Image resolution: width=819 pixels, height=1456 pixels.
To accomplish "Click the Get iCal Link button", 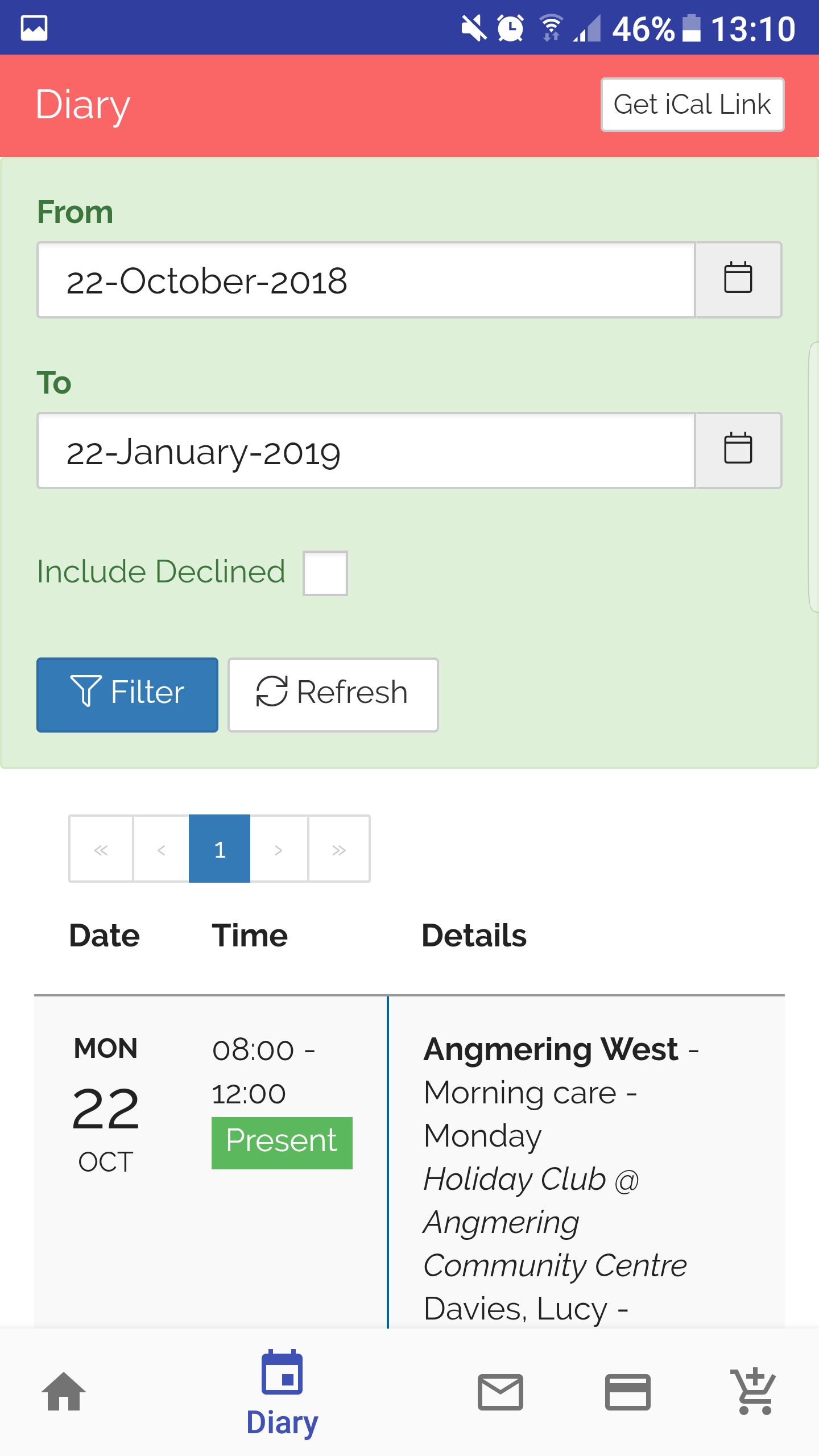I will (693, 105).
